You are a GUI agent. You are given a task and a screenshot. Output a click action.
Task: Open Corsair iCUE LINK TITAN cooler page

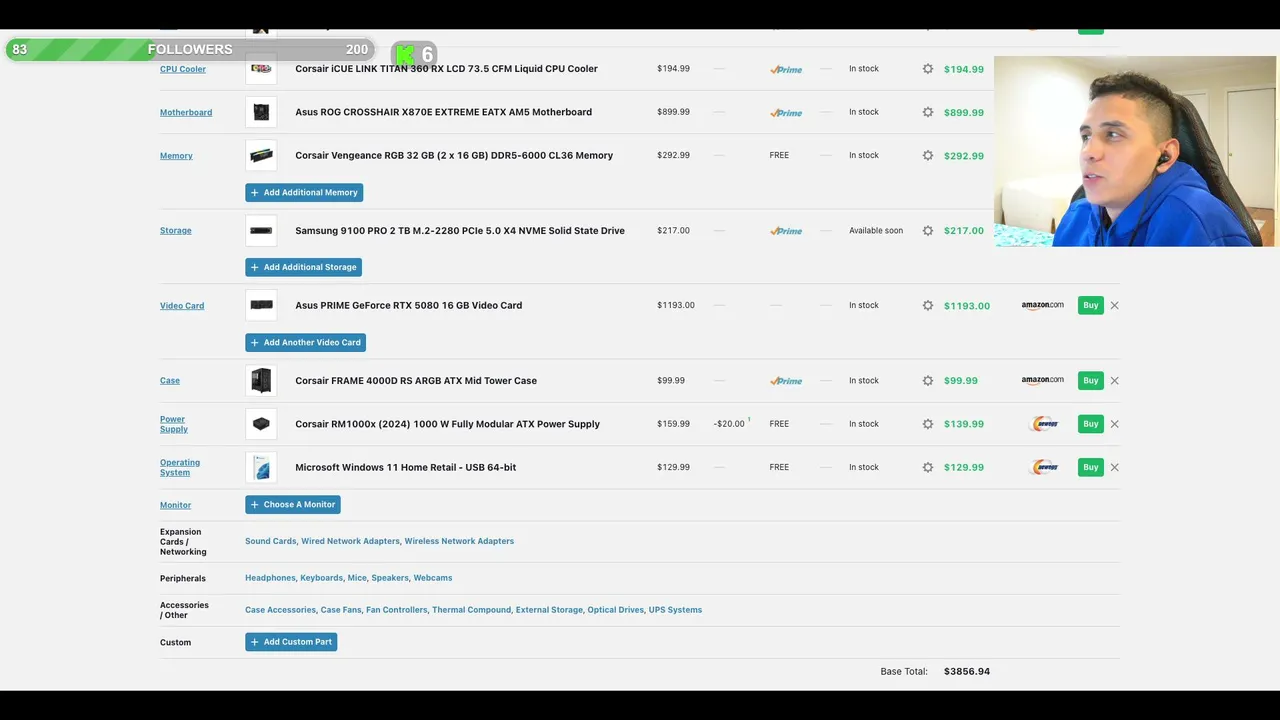point(446,69)
